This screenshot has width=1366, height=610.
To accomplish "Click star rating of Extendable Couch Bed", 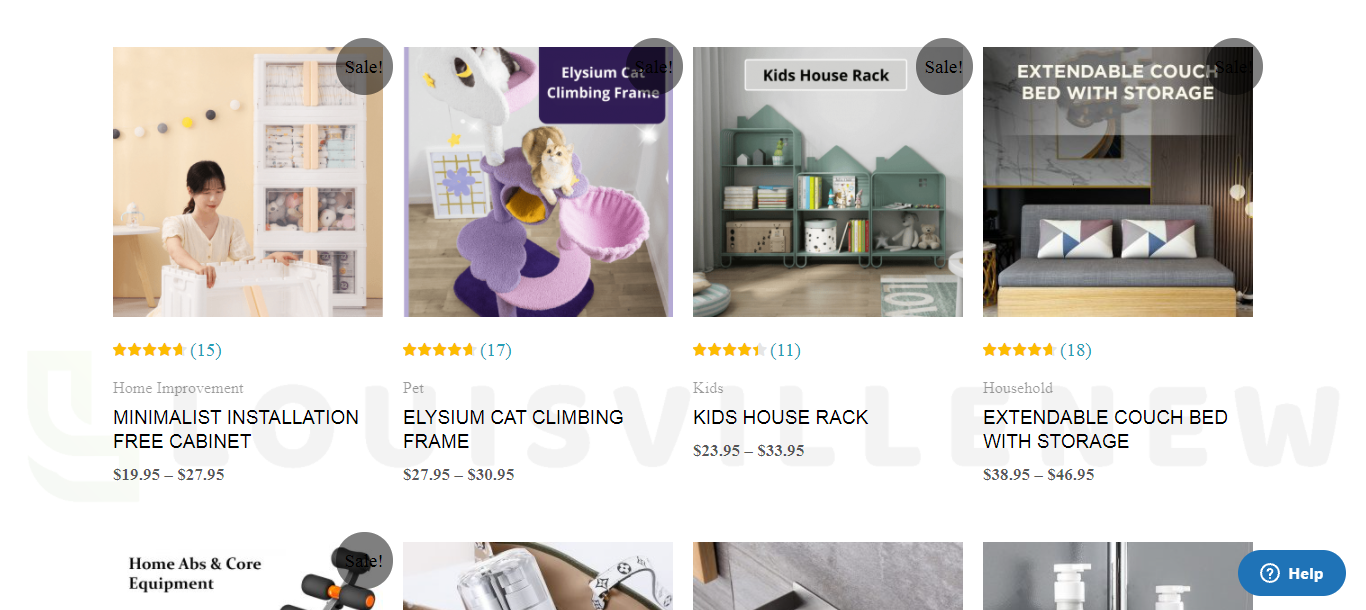I will (1019, 350).
